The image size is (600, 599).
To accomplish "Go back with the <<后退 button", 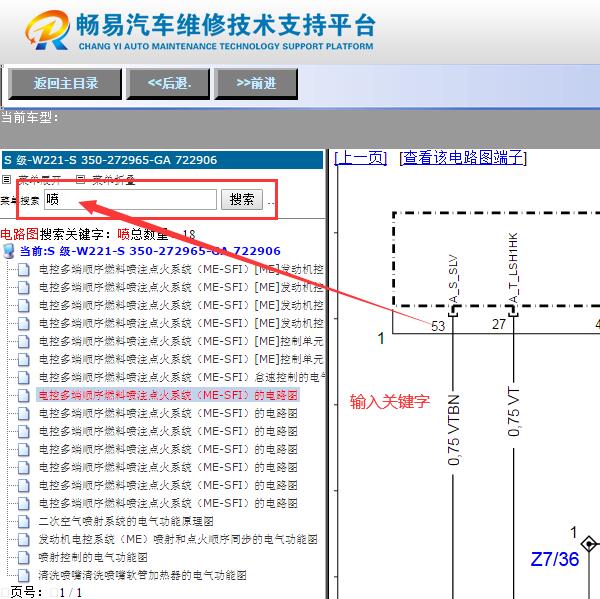I will tap(168, 83).
